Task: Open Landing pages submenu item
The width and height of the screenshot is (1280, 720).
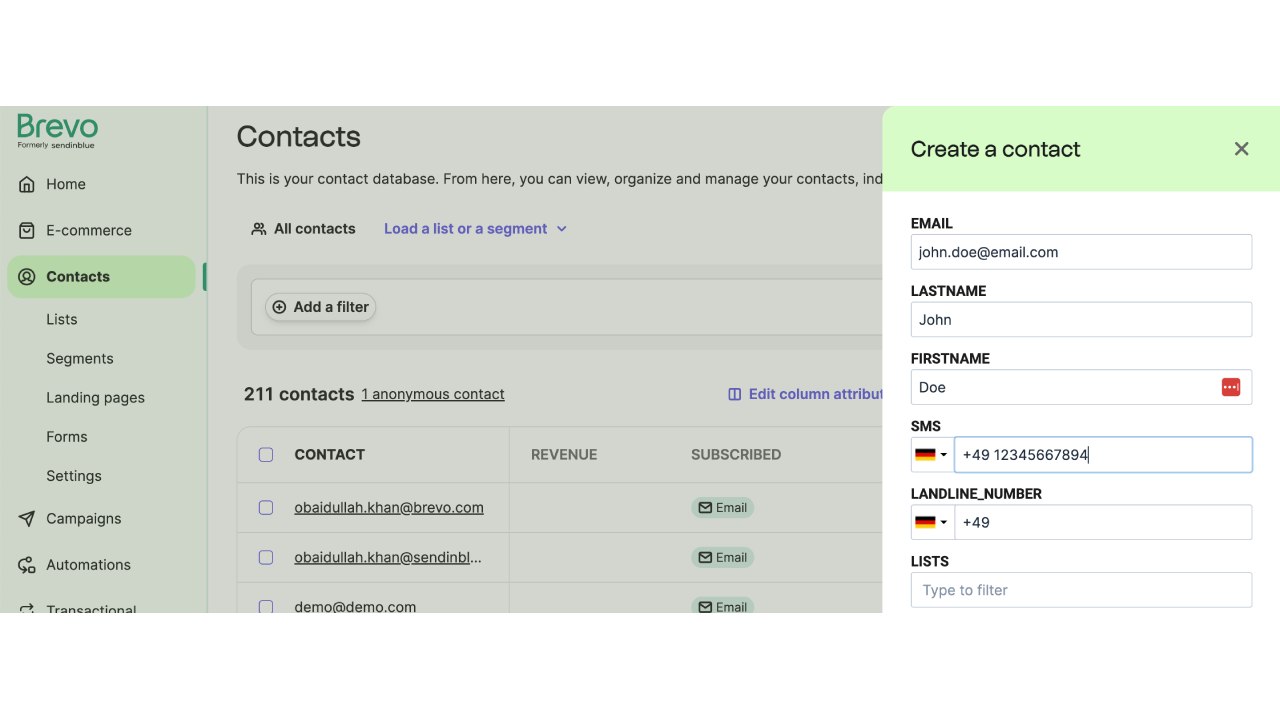Action: click(x=95, y=398)
